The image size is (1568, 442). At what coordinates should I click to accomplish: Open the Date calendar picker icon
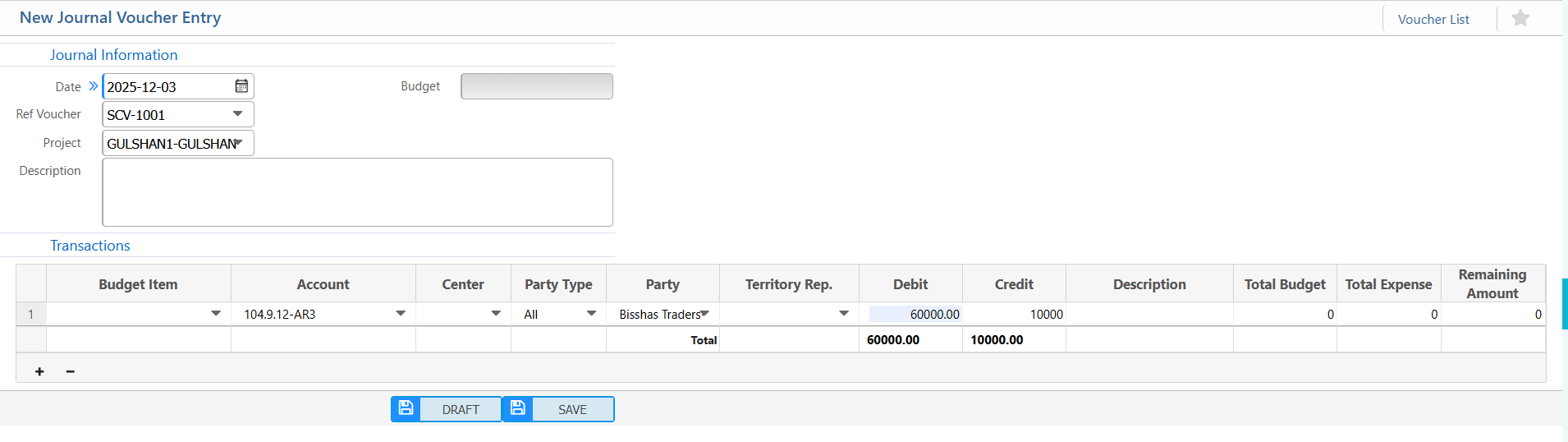tap(241, 86)
